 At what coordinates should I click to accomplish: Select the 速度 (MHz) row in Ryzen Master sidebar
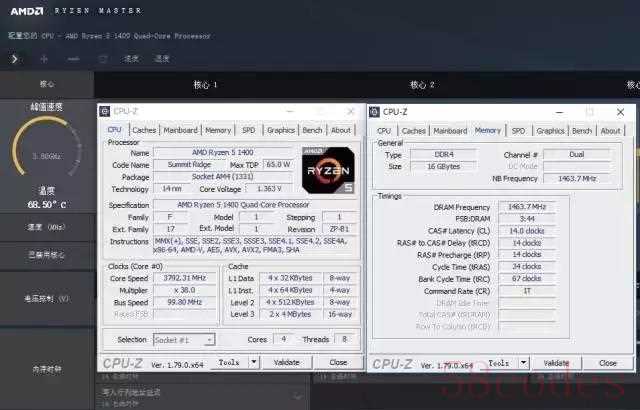[x=47, y=227]
